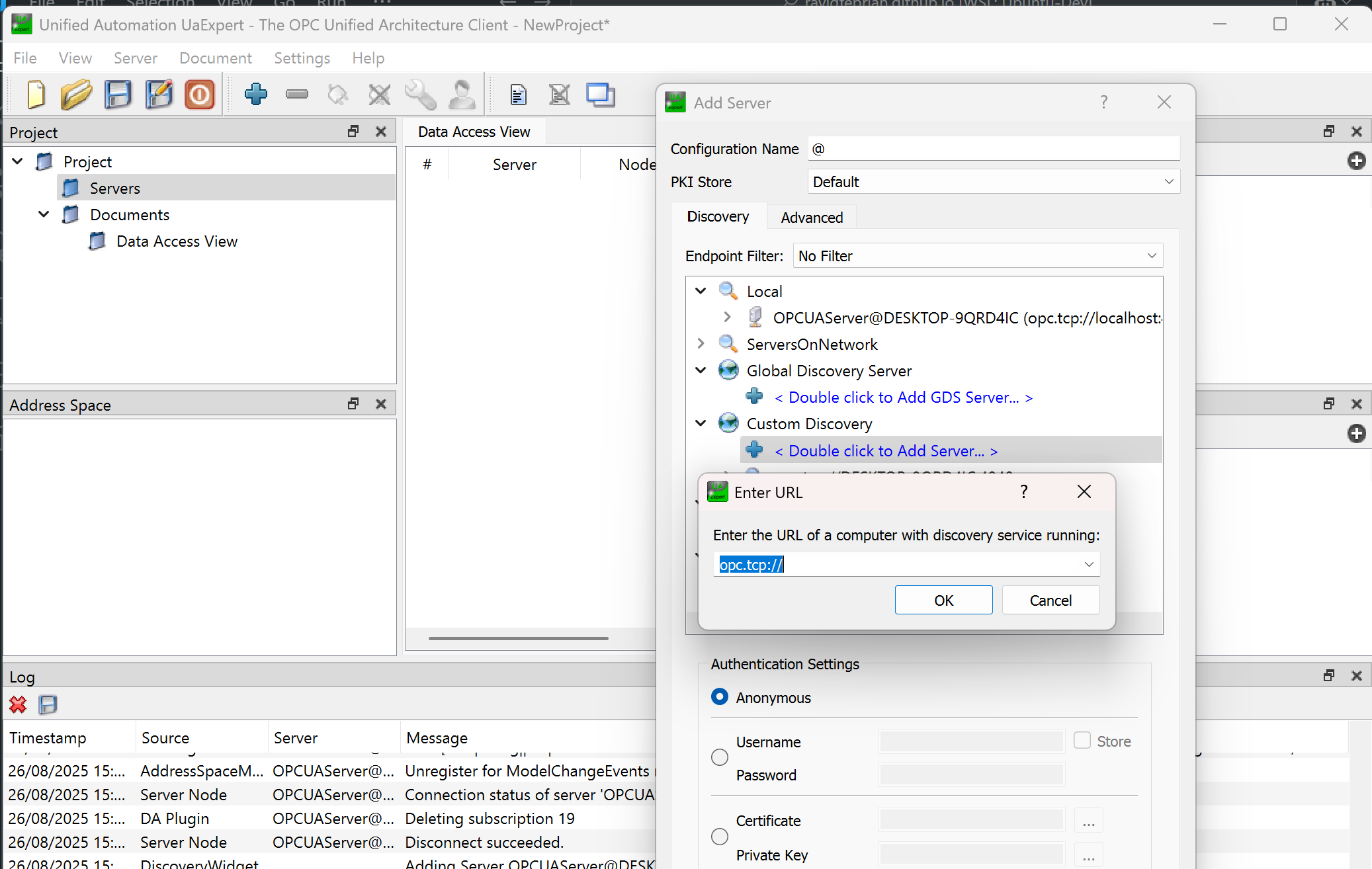Image resolution: width=1372 pixels, height=869 pixels.
Task: Click the Save Project floppy icon
Action: (x=118, y=95)
